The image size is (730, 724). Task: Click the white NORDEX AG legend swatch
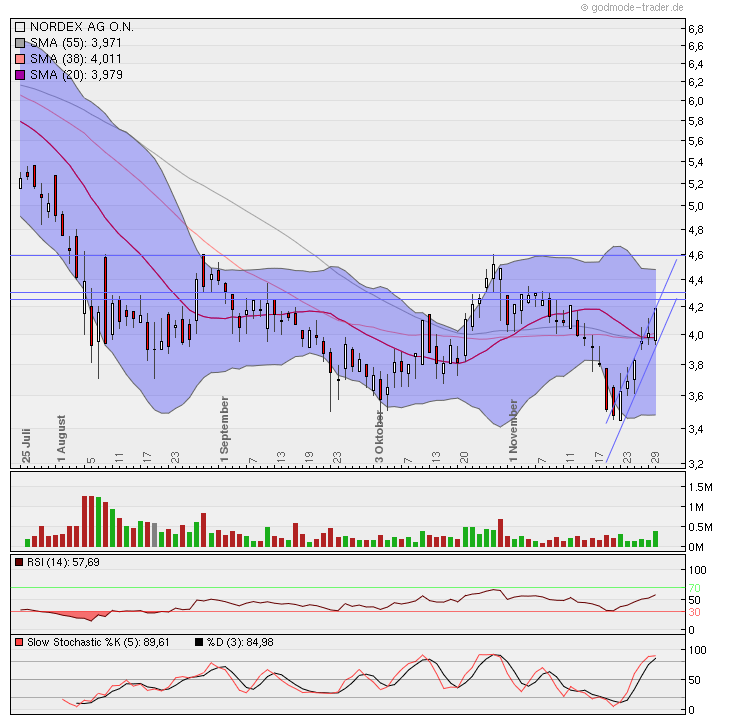tap(20, 27)
